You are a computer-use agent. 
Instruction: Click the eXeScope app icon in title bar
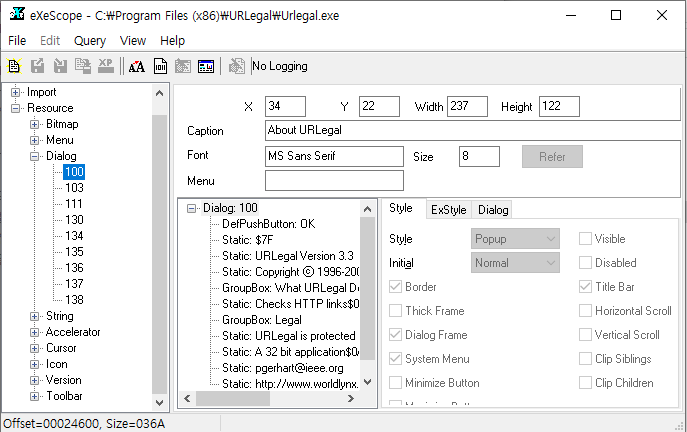17,14
